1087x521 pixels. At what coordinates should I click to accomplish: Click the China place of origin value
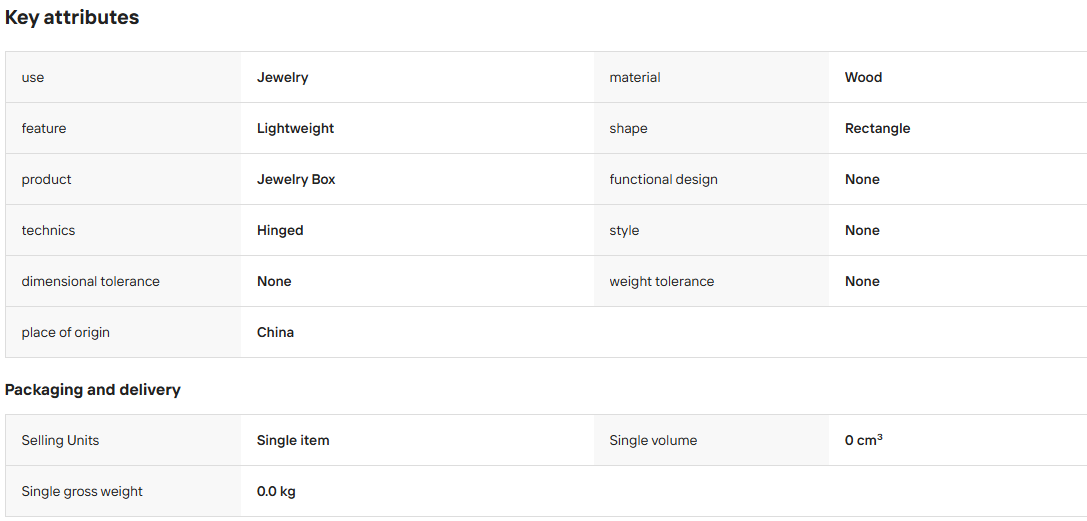point(275,333)
